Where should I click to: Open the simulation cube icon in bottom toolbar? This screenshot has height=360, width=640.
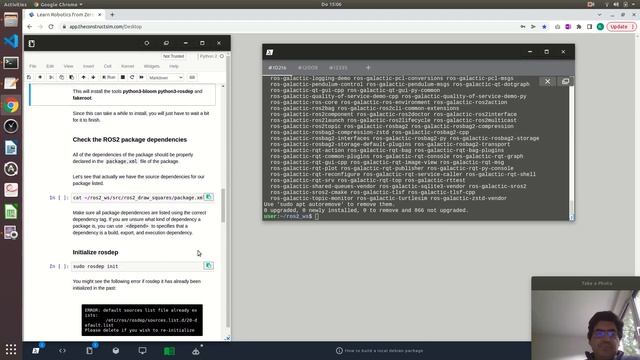[x=116, y=351]
